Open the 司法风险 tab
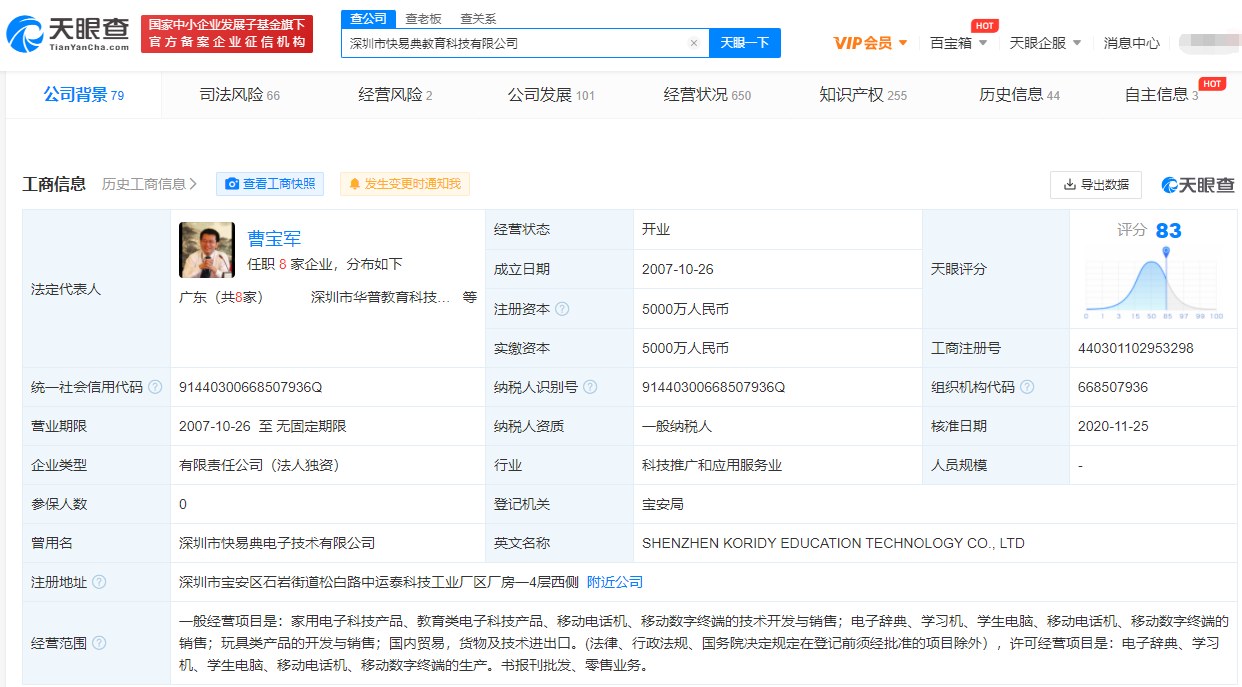The image size is (1242, 687). tap(240, 95)
